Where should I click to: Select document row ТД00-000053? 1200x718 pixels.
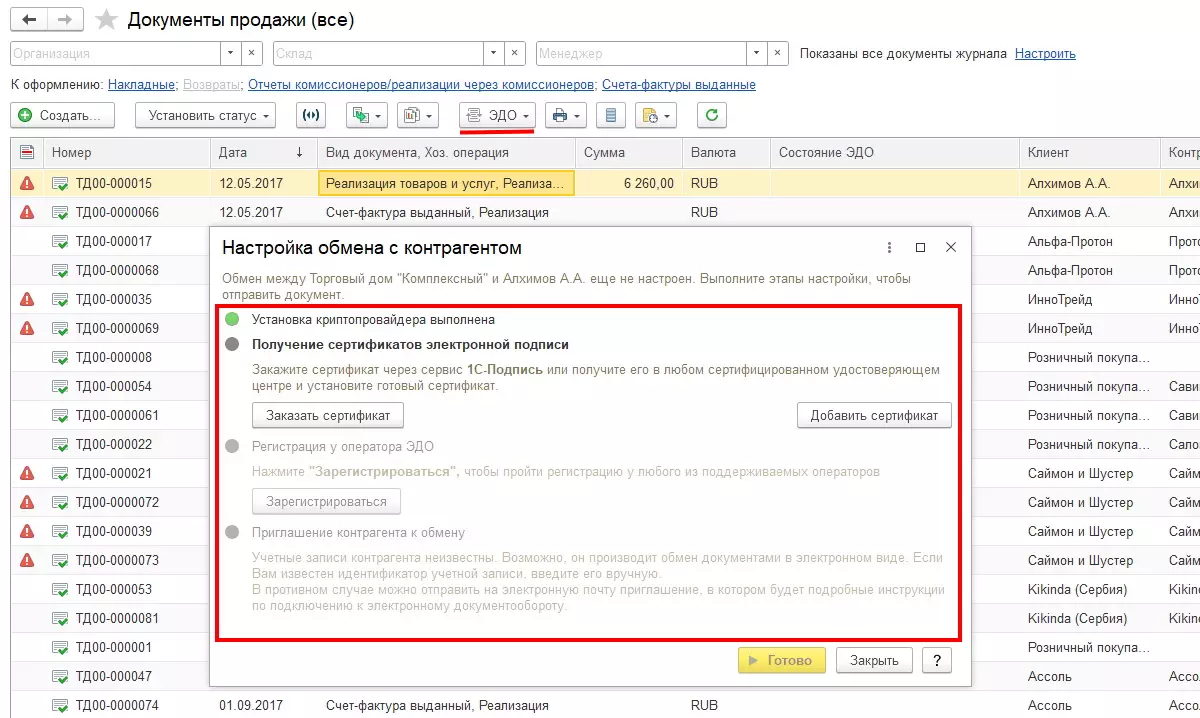(114, 589)
